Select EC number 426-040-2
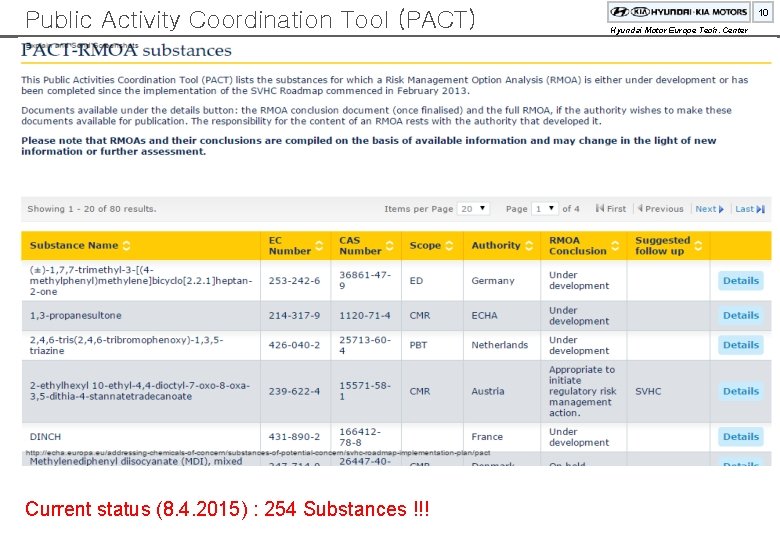 [x=294, y=345]
